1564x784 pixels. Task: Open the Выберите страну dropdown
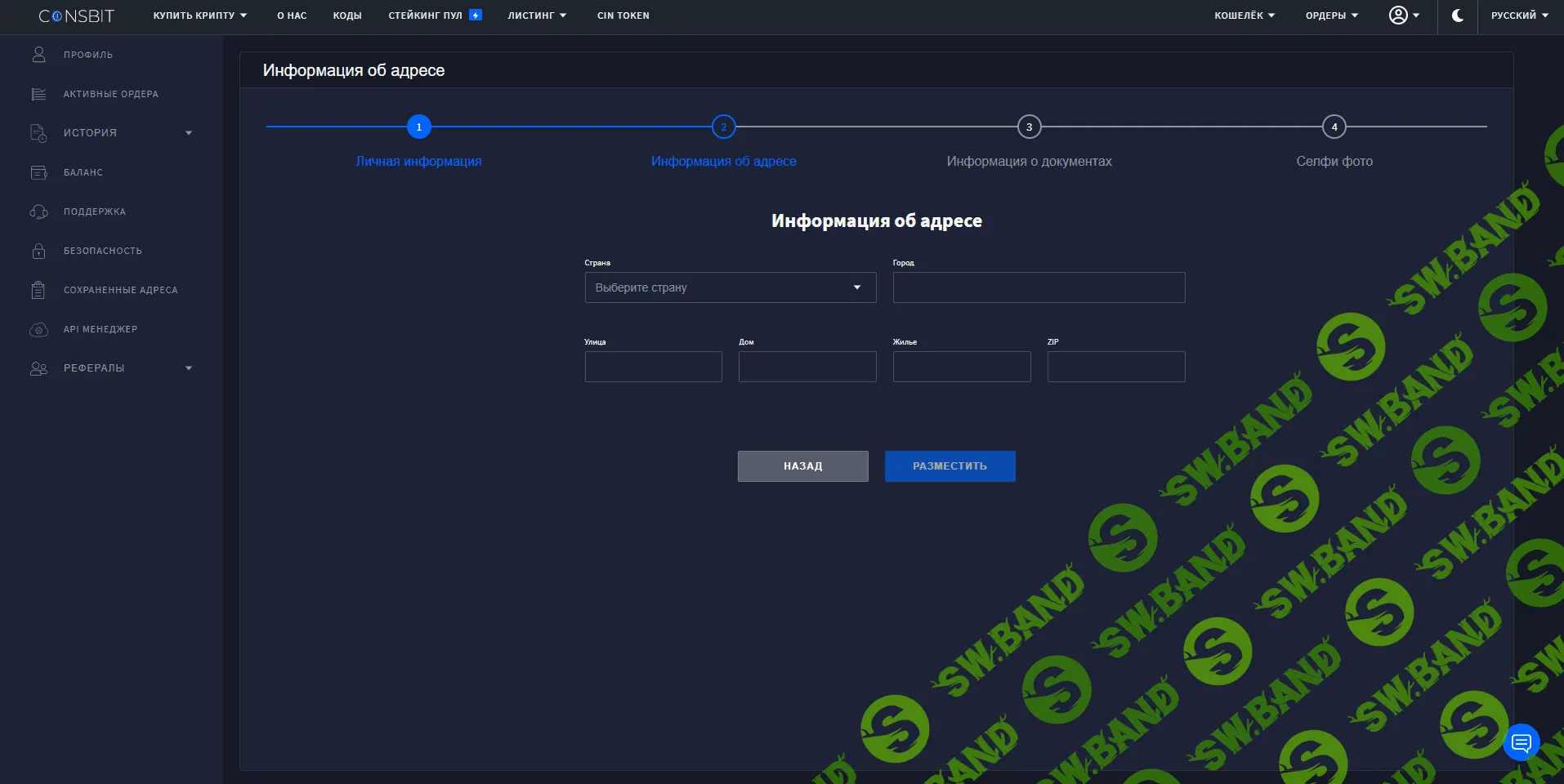coord(728,287)
